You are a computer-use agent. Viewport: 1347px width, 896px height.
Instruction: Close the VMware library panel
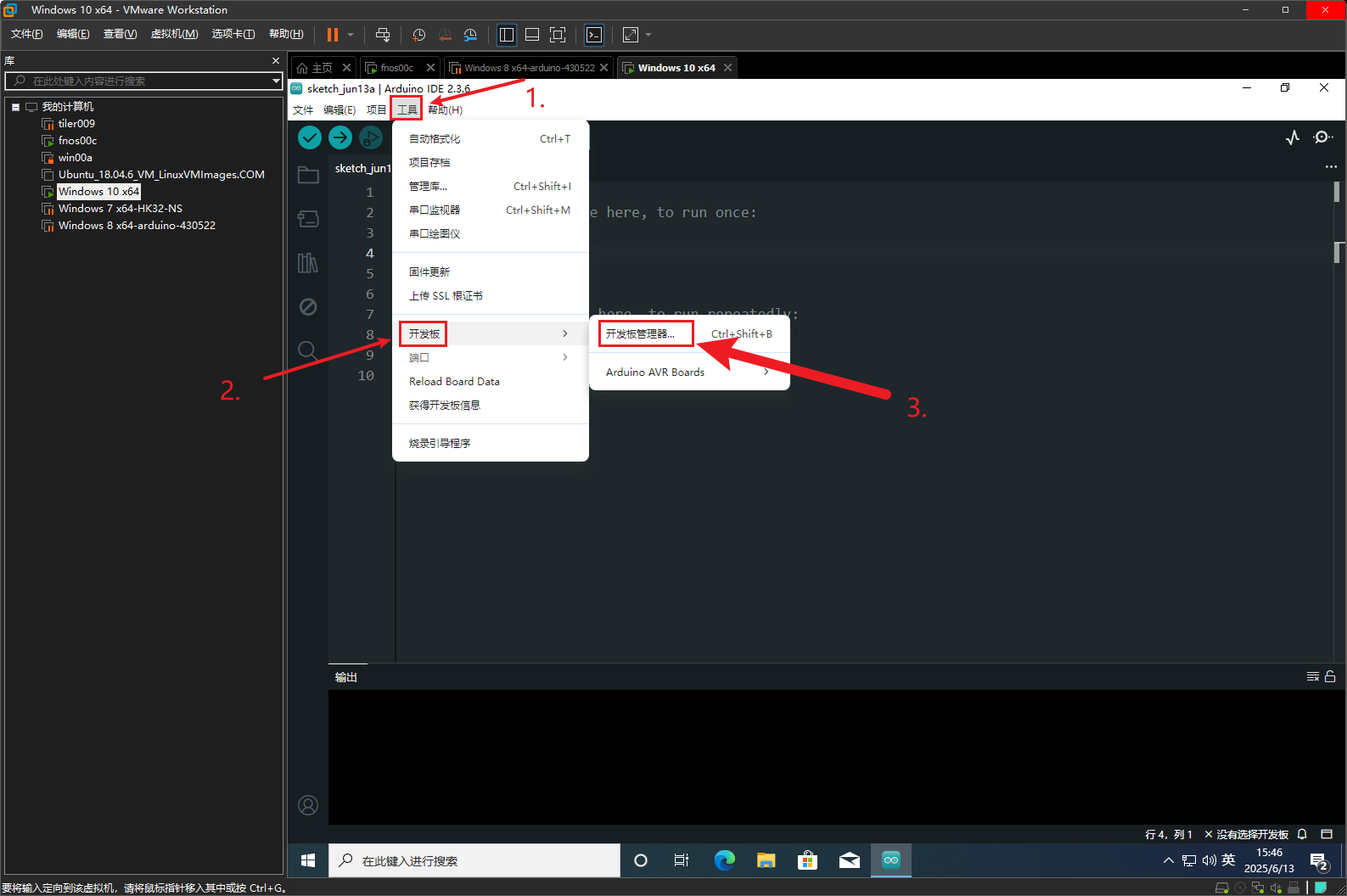tap(275, 61)
